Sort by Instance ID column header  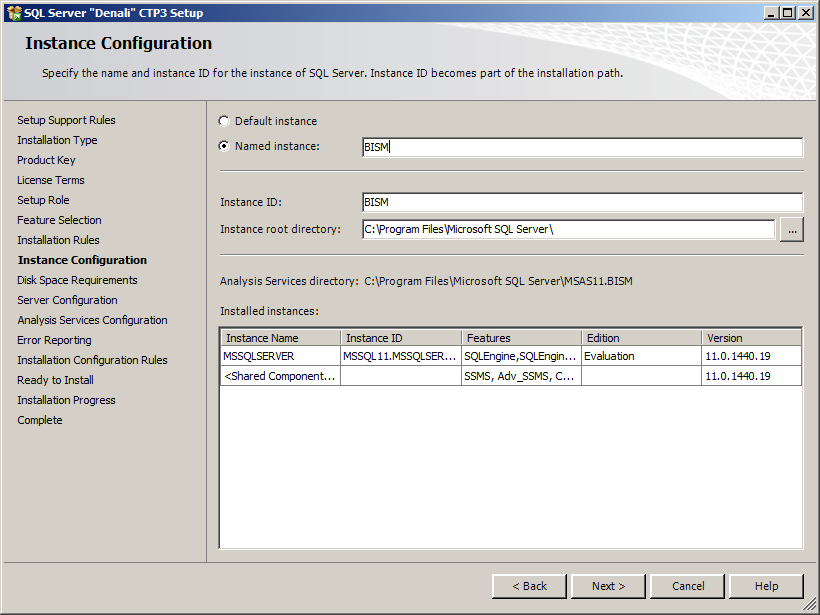pos(401,338)
